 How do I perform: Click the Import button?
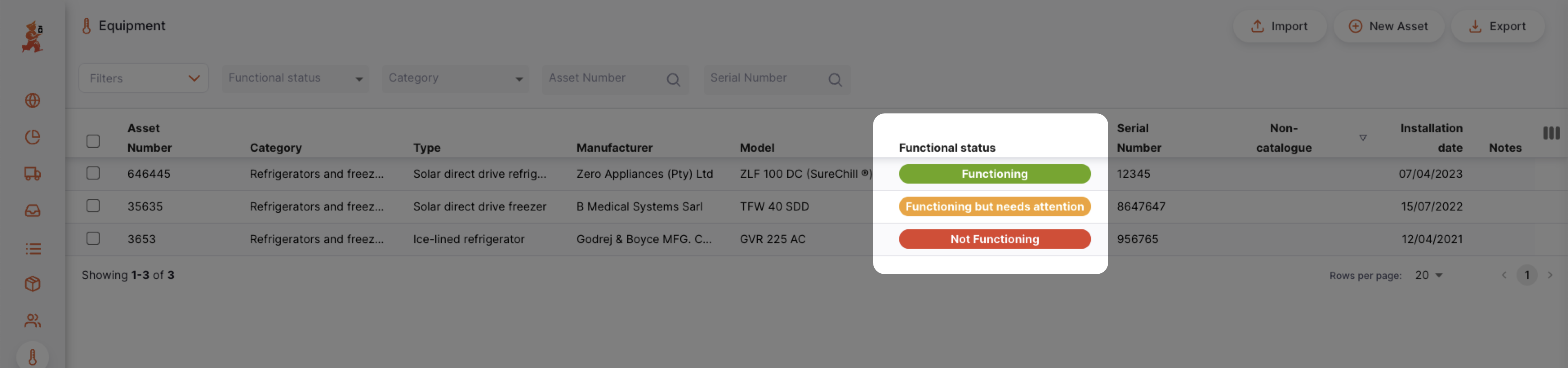pyautogui.click(x=1279, y=26)
